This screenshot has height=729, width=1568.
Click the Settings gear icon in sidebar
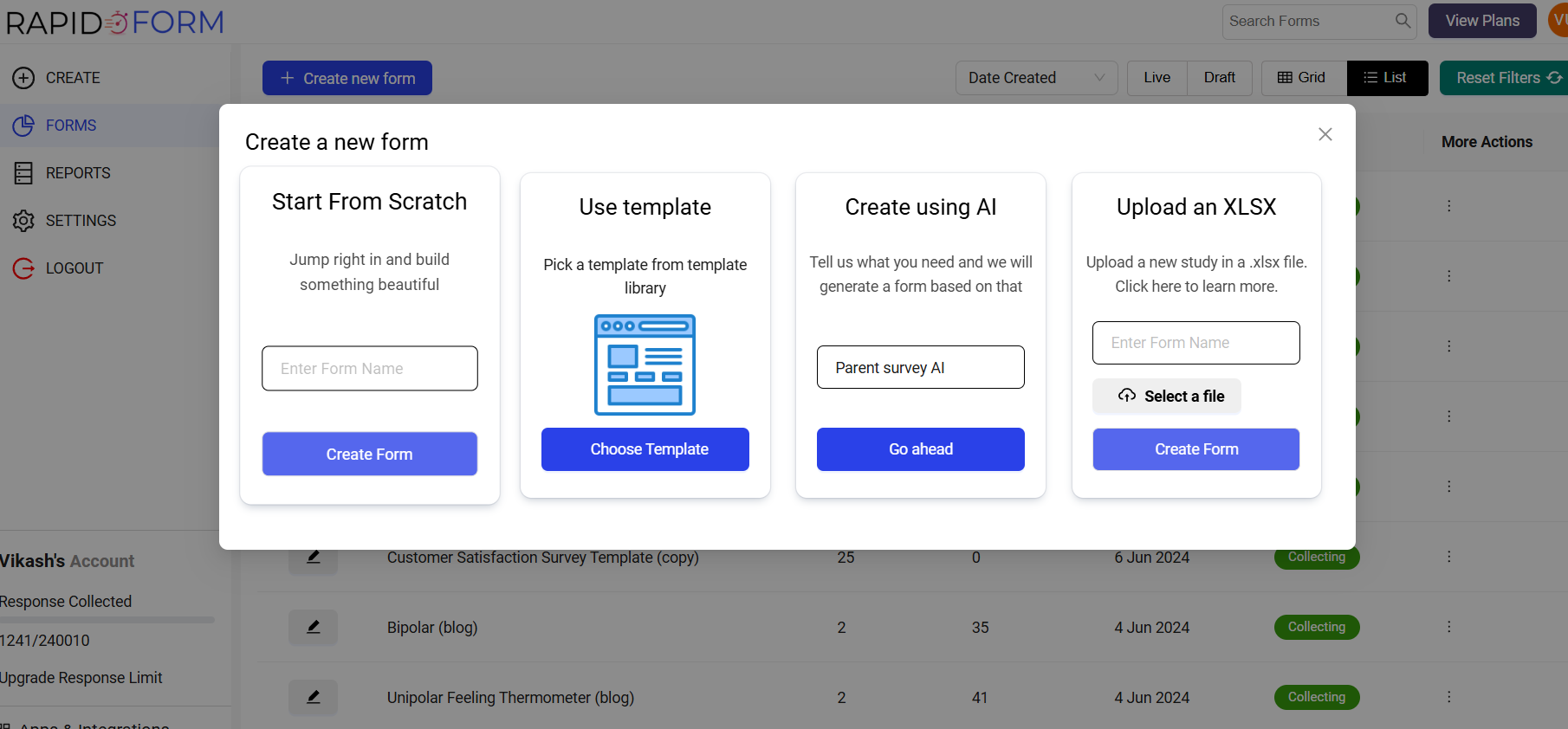tap(23, 221)
